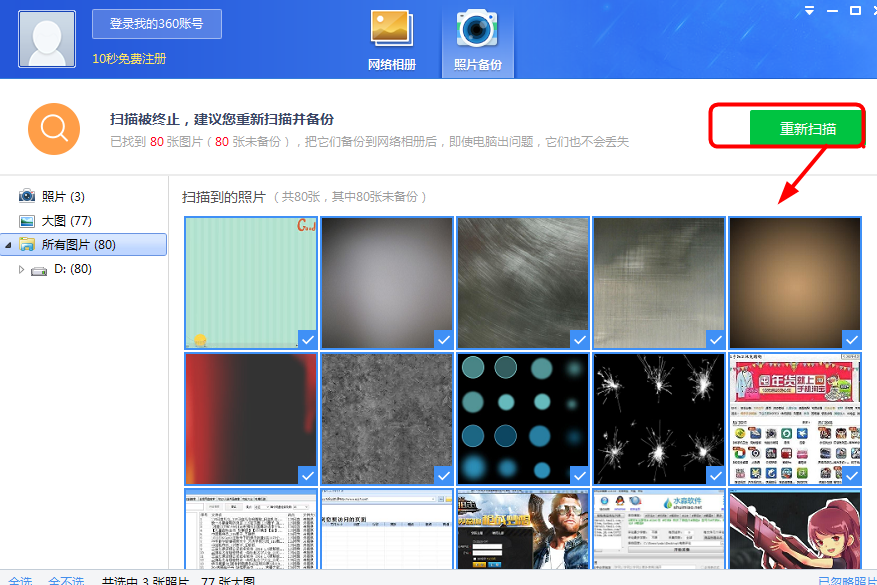This screenshot has width=877, height=585.
Task: Uncheck the green striped photo checkmark
Action: [308, 339]
